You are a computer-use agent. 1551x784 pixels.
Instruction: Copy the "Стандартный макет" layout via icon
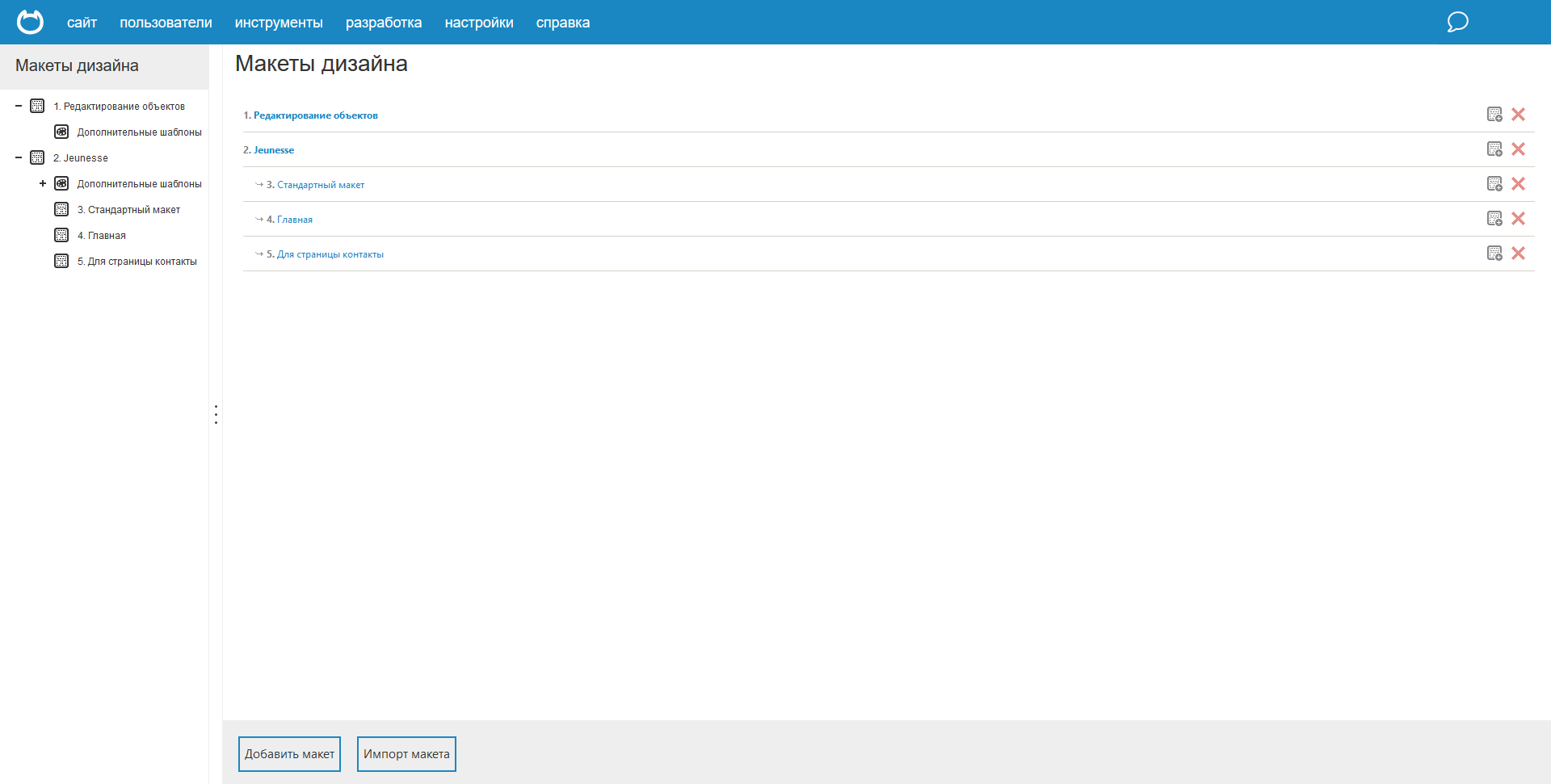pyautogui.click(x=1494, y=184)
